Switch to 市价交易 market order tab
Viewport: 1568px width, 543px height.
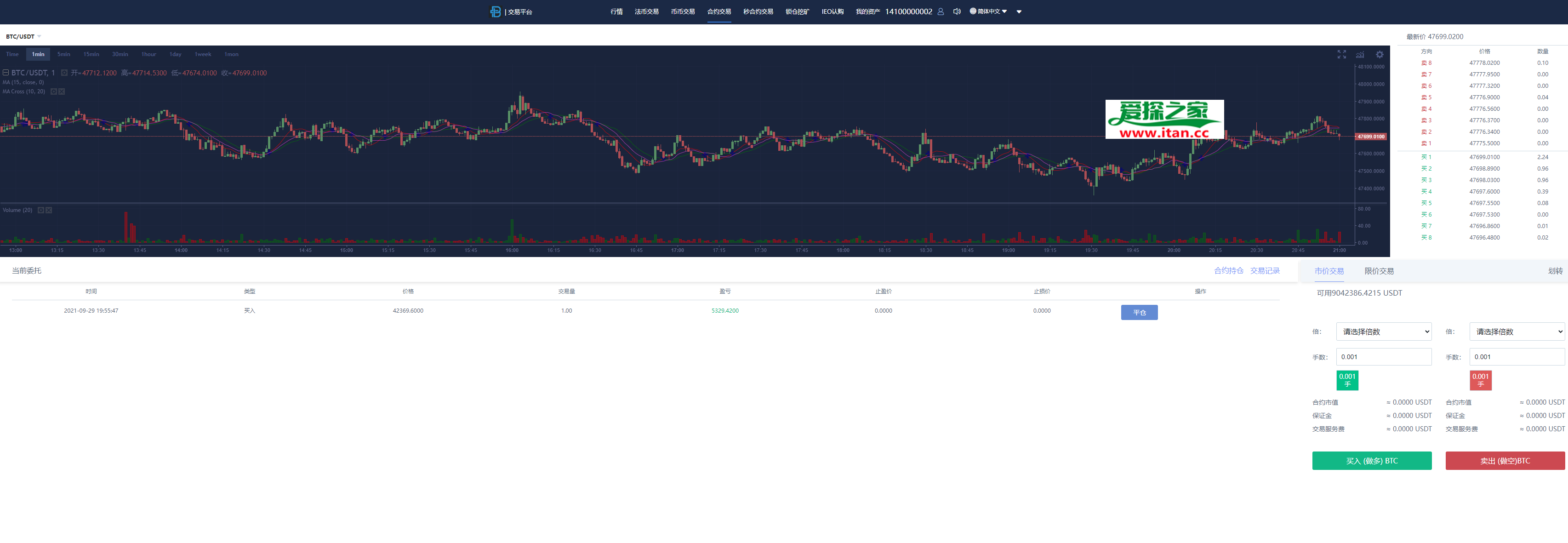tap(1329, 271)
